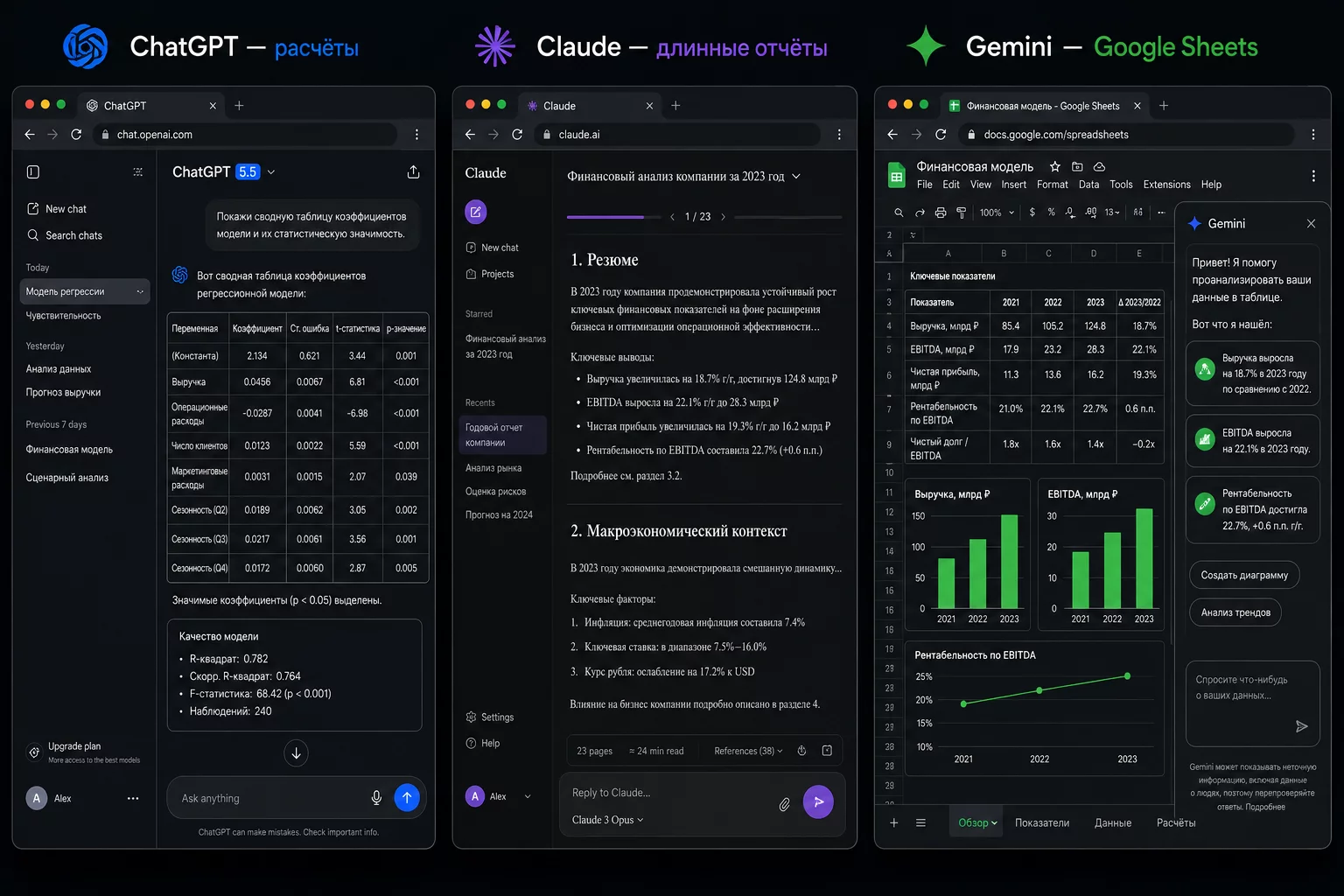Switch to the Показатели sheet tab
This screenshot has height=896, width=1344.
click(x=1041, y=822)
